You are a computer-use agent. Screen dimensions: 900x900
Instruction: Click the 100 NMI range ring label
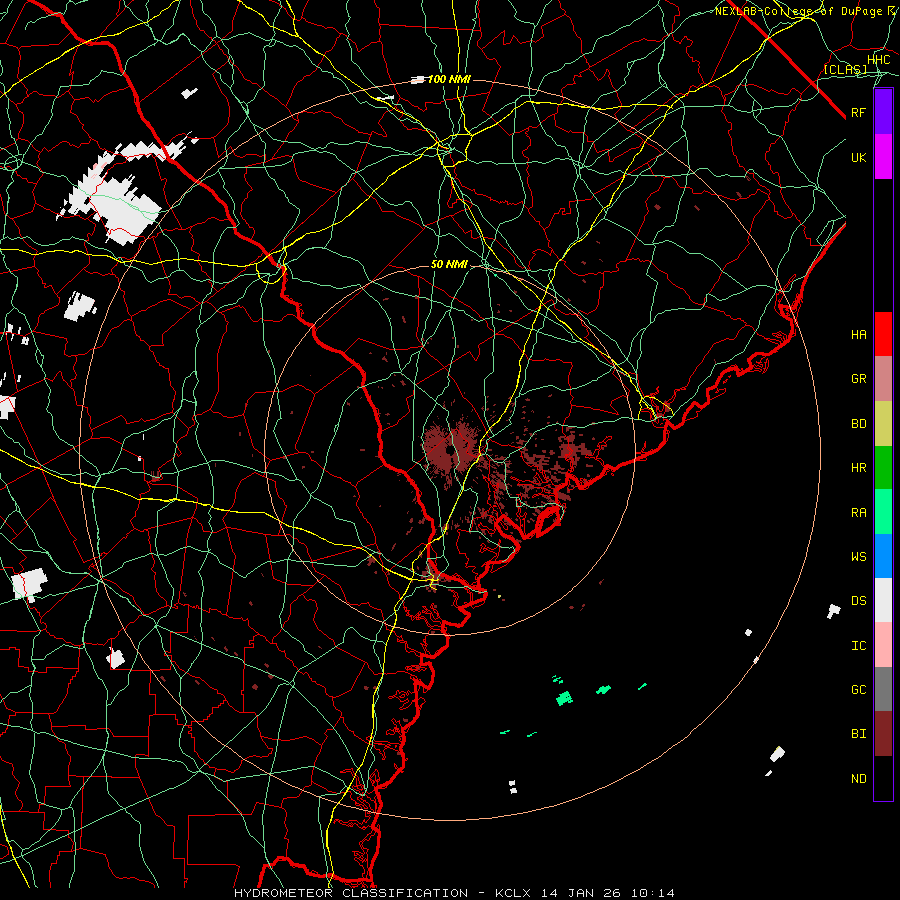[449, 79]
